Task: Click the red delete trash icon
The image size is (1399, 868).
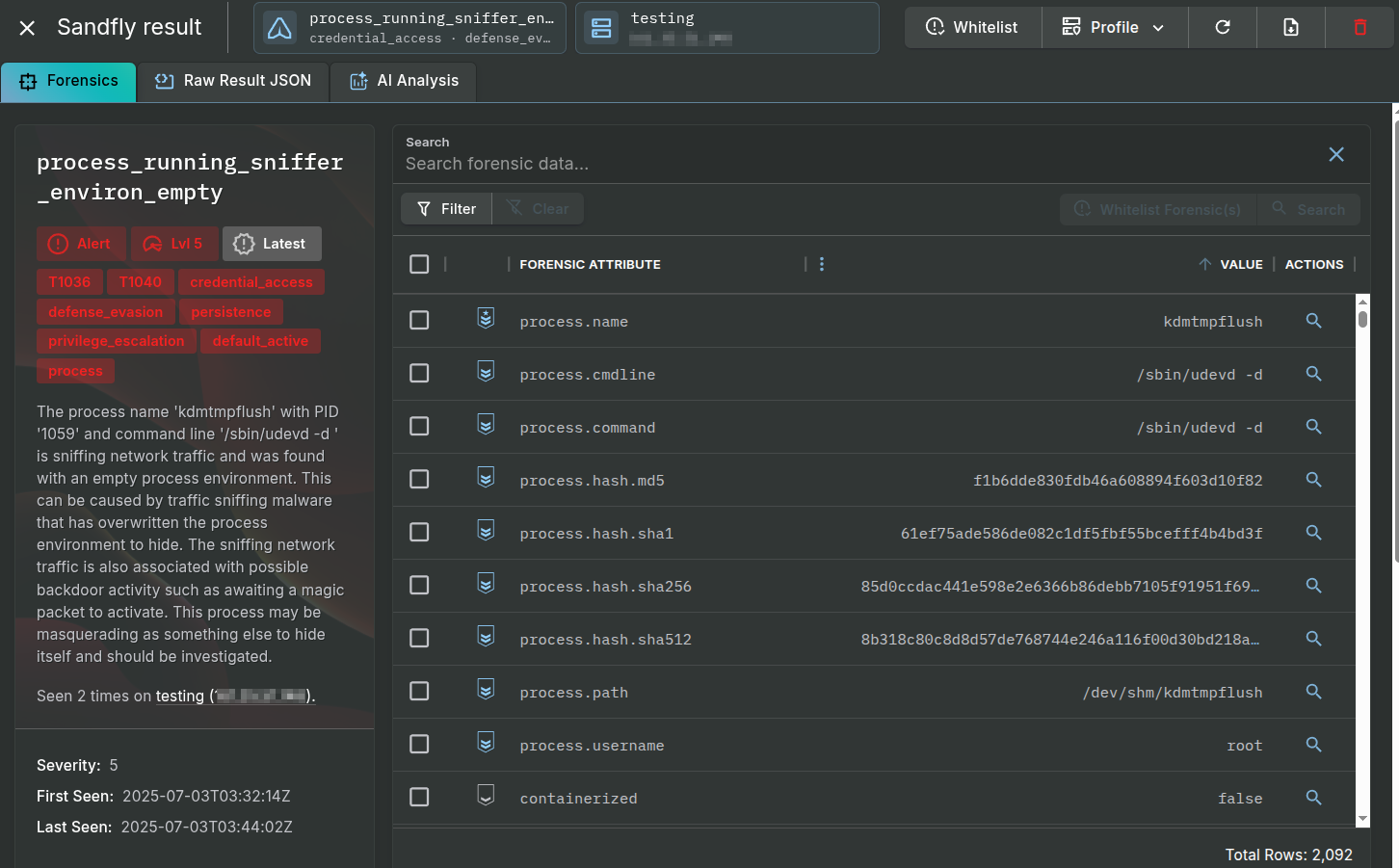Action: (1360, 27)
